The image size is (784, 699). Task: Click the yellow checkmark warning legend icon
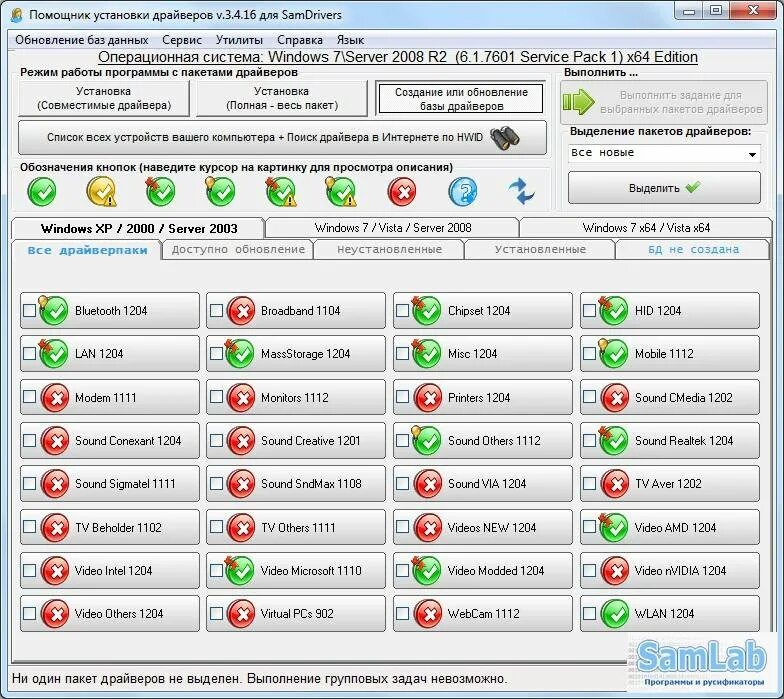point(102,192)
